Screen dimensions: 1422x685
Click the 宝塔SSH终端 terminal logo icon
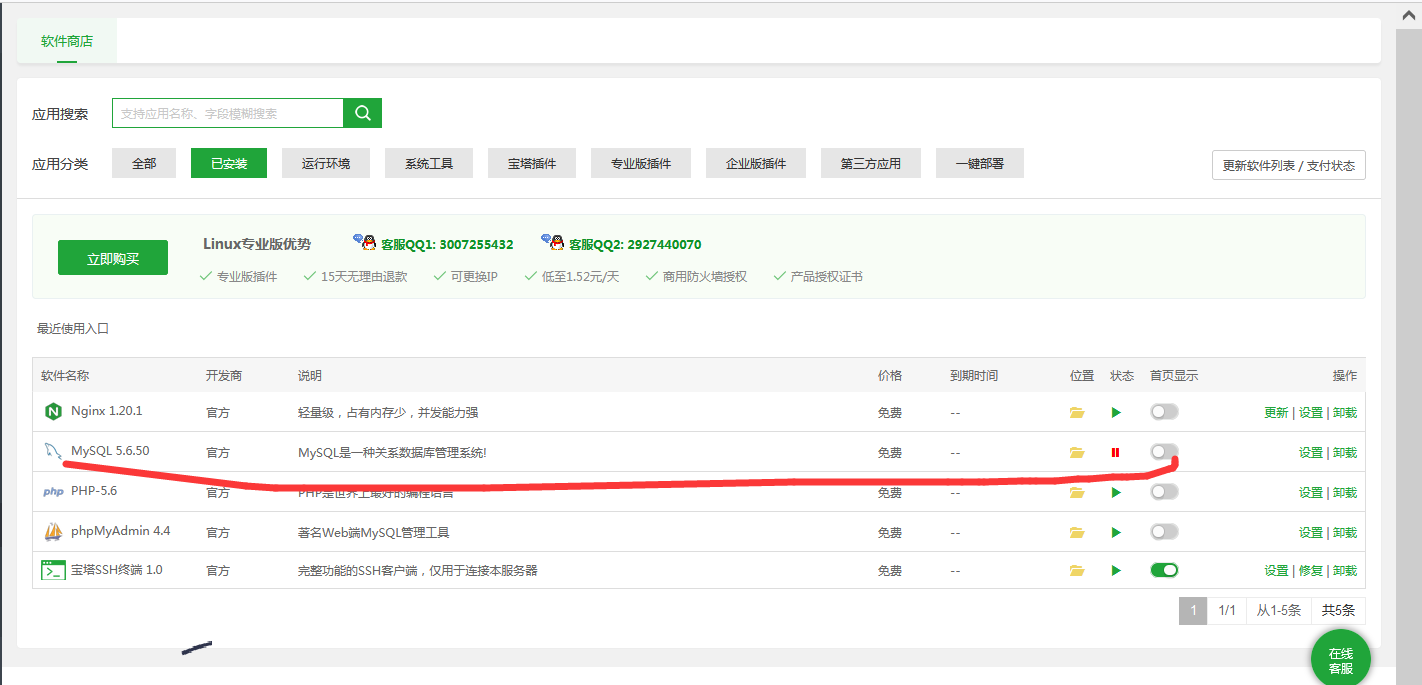click(x=53, y=570)
